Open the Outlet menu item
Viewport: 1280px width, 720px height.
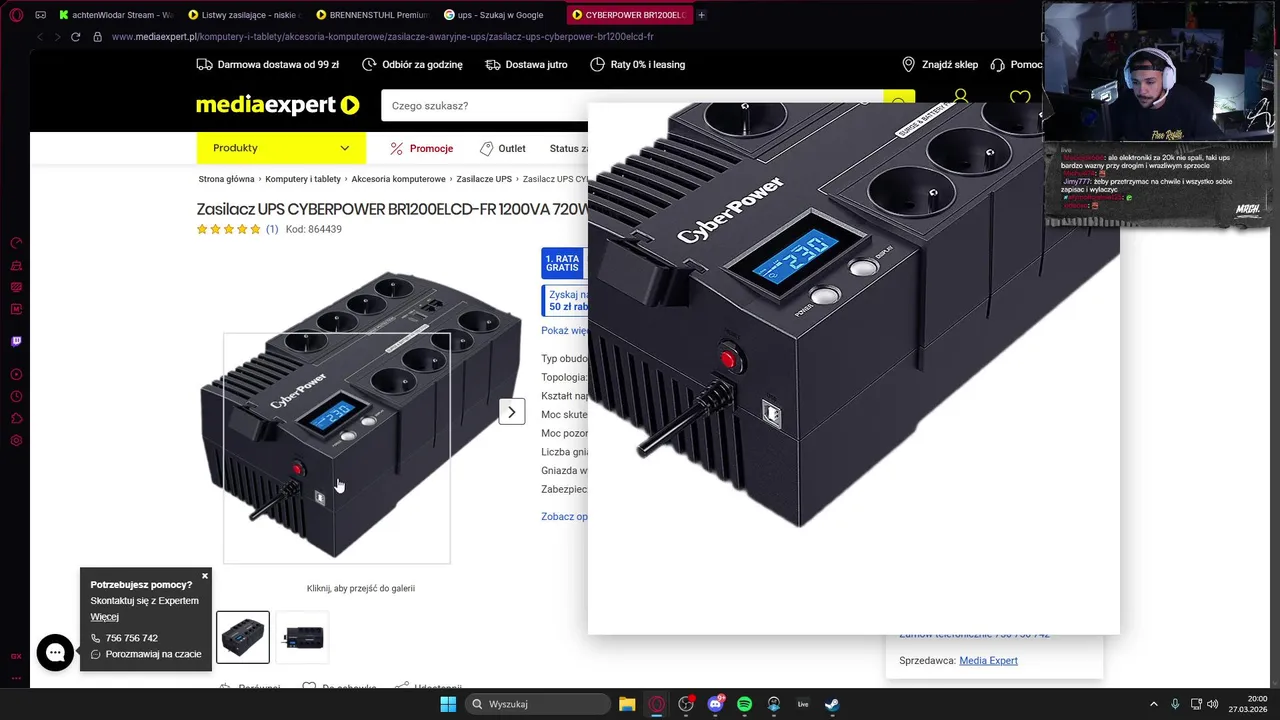502,148
